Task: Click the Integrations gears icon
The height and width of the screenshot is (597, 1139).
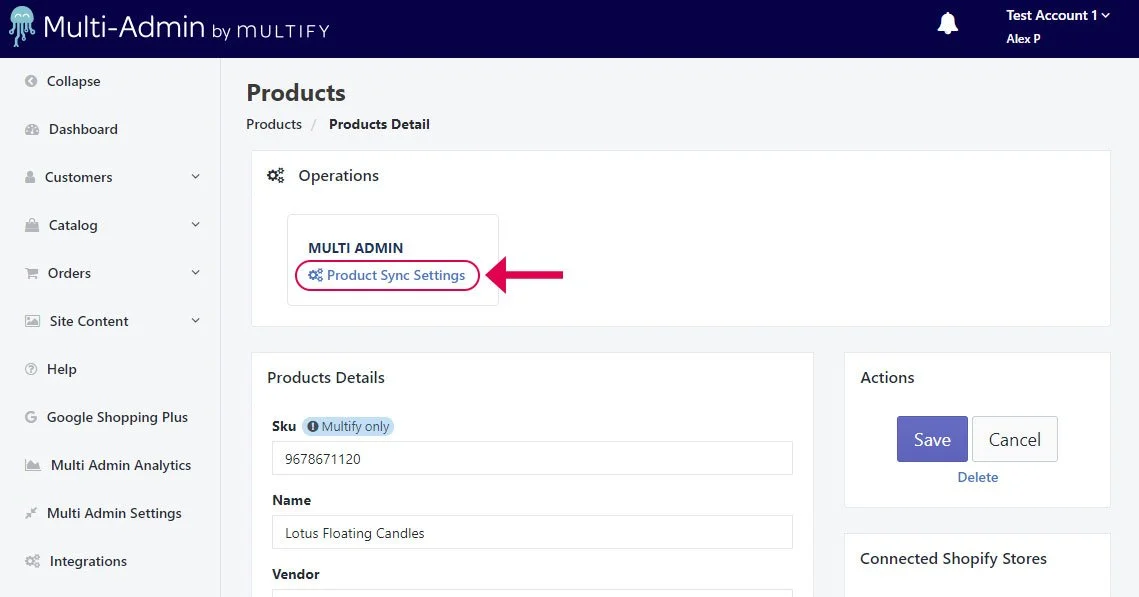Action: pyautogui.click(x=32, y=561)
